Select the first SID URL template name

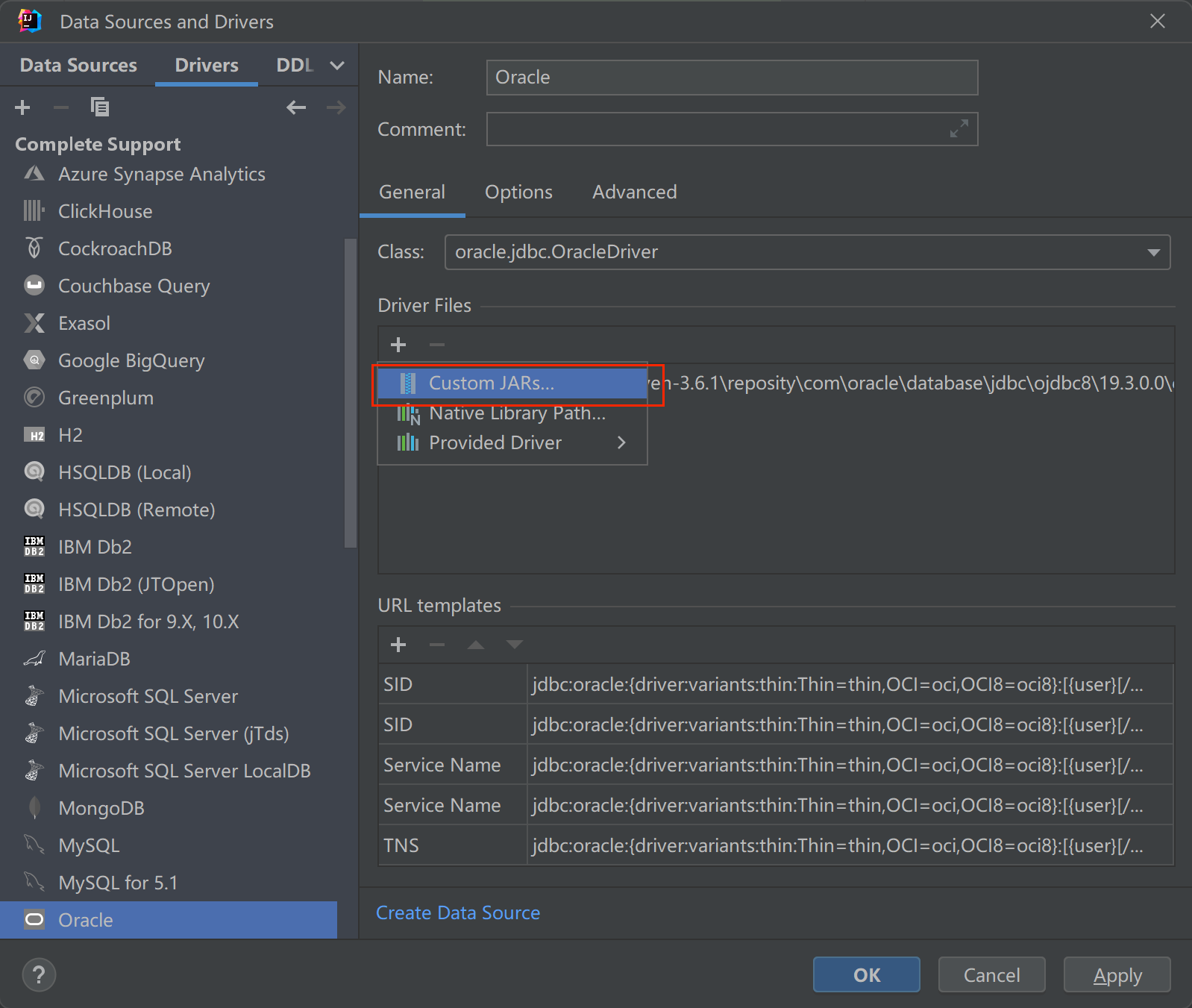pyautogui.click(x=398, y=684)
